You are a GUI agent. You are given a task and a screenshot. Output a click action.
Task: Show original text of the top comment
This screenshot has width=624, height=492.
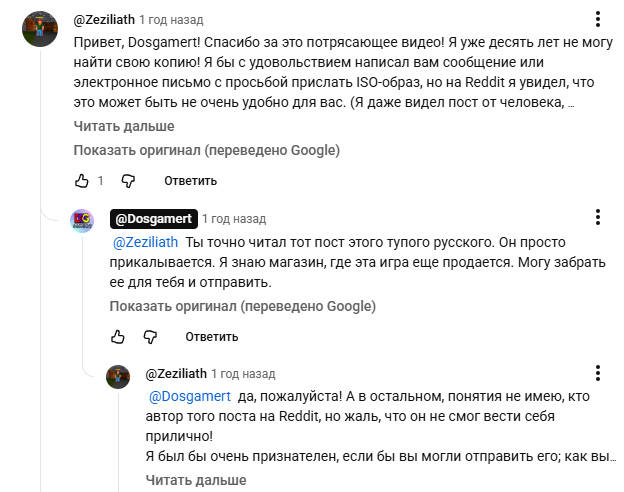(206, 150)
